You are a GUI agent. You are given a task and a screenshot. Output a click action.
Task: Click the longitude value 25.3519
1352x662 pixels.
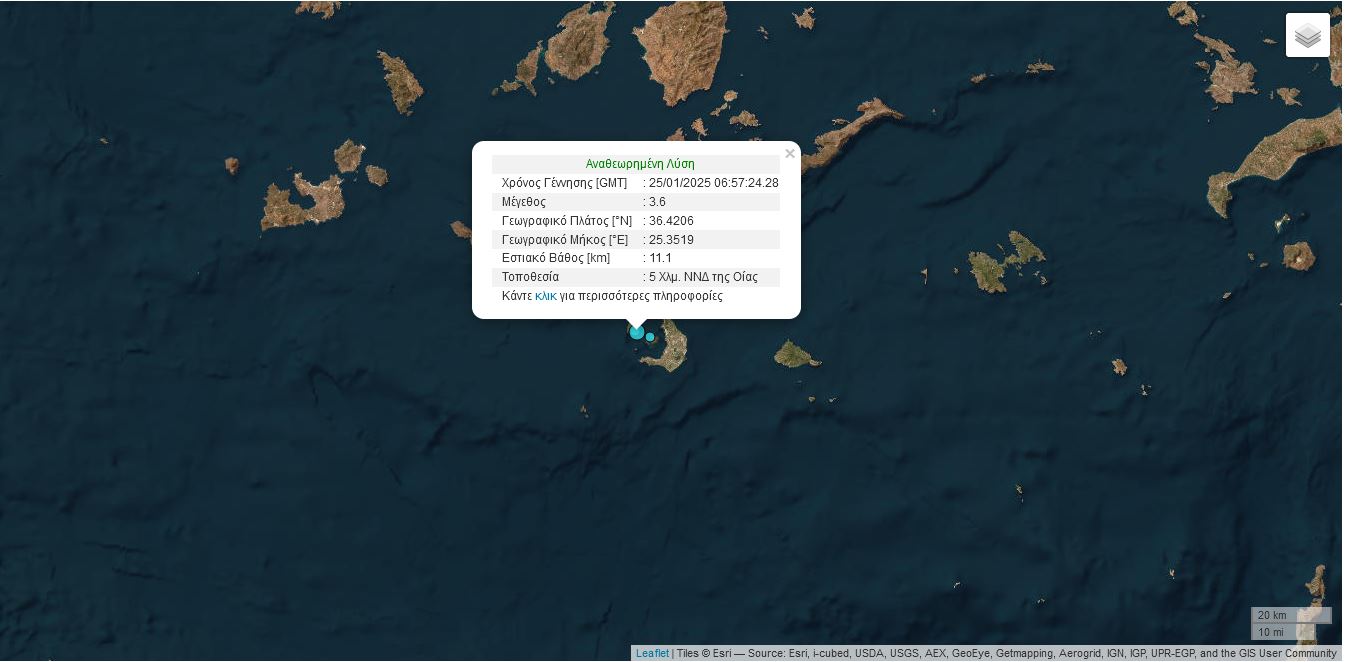671,240
